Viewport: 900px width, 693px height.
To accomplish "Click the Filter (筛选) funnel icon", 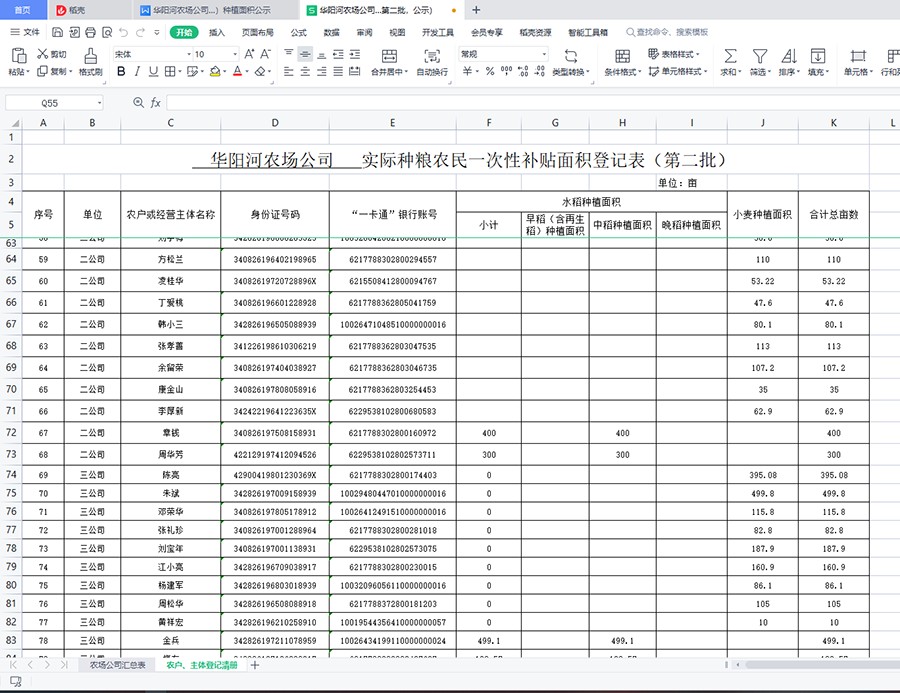I will (759, 56).
